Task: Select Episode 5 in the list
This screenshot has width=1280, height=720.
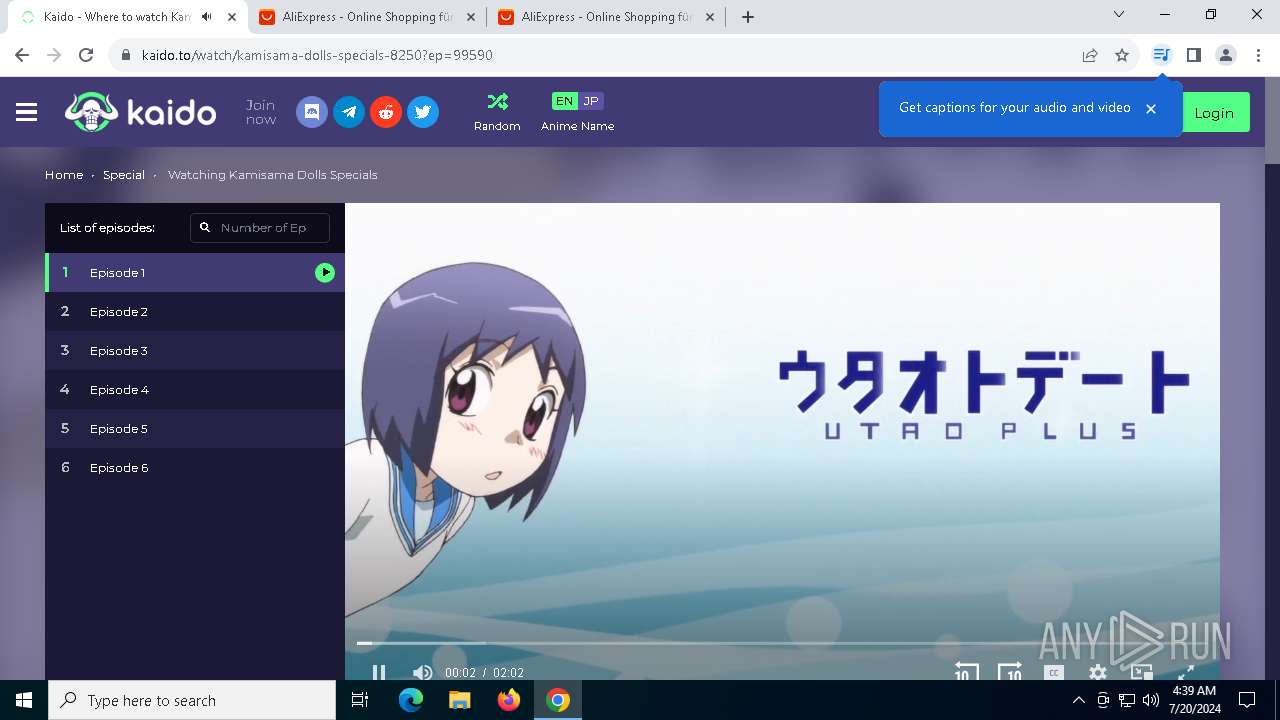Action: (x=195, y=429)
